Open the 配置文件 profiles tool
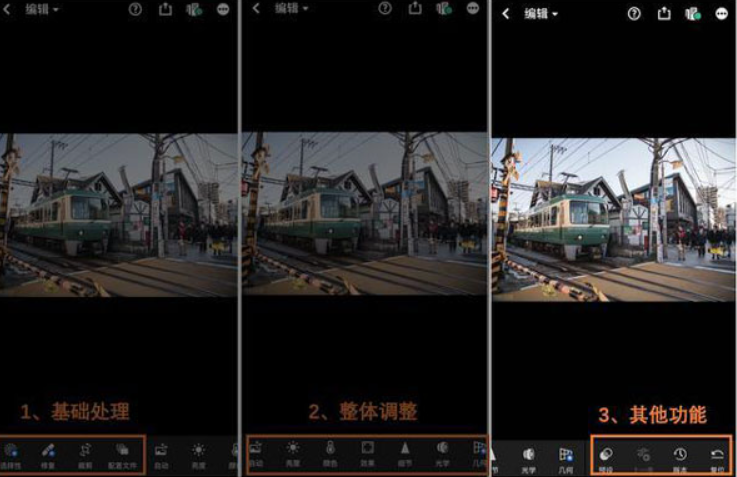 click(x=122, y=456)
